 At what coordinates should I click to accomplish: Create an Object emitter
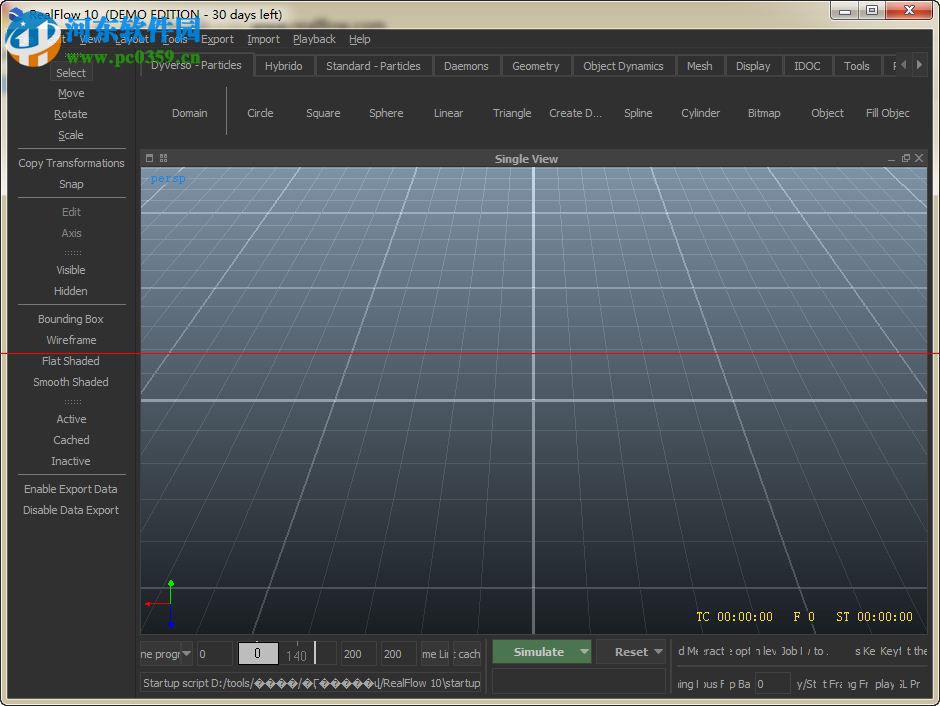click(827, 113)
